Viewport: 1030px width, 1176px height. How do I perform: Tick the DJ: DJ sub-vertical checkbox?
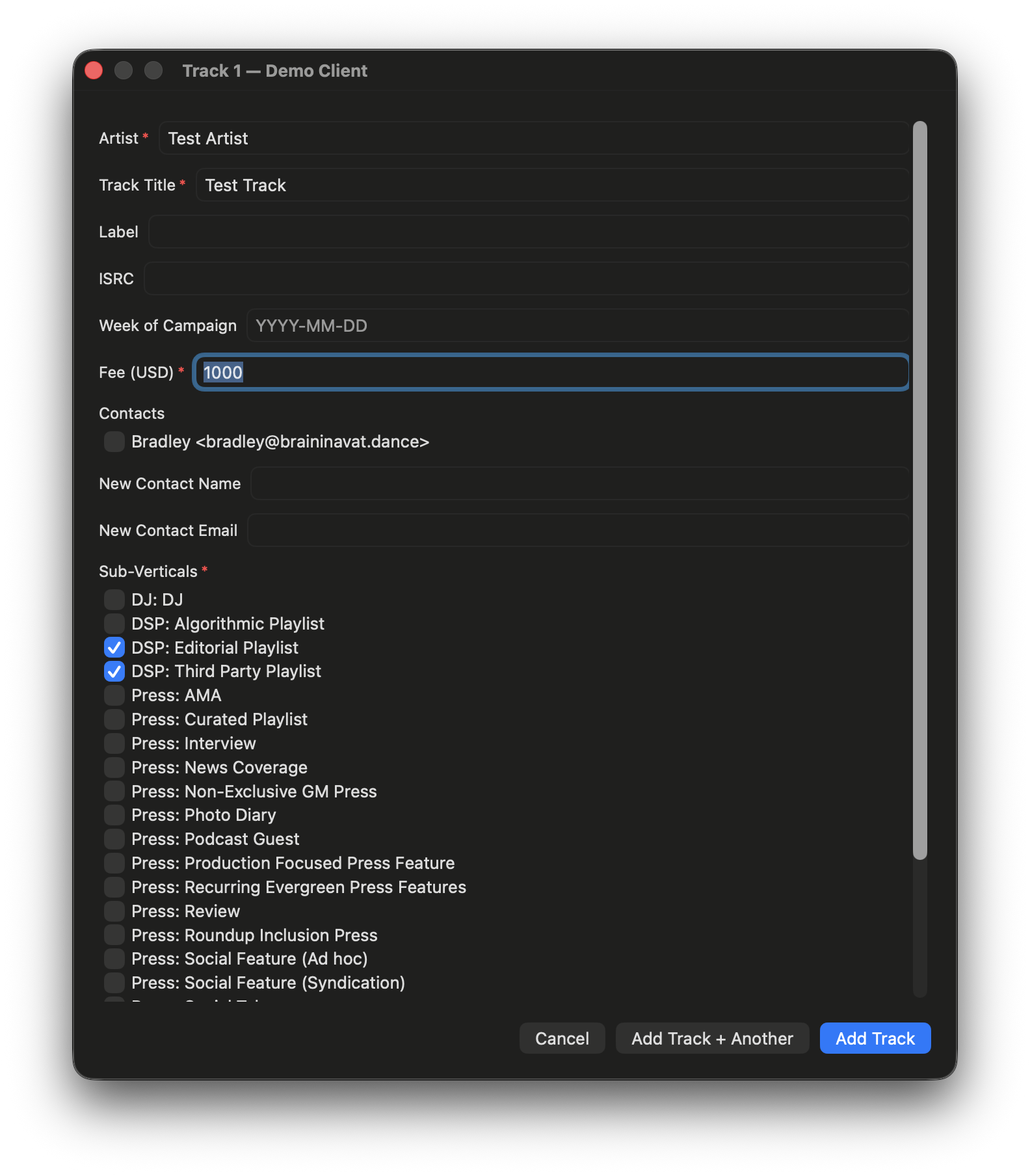pos(114,600)
